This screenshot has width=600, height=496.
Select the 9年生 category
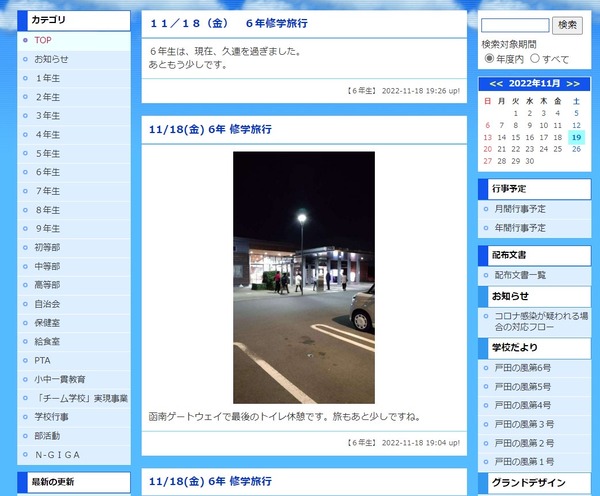(x=47, y=228)
